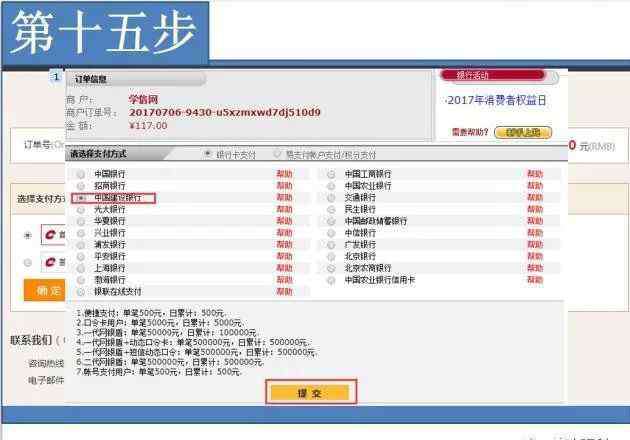The width and height of the screenshot is (630, 440).
Task: Select the 交通银行 radio button
Action: coord(331,198)
